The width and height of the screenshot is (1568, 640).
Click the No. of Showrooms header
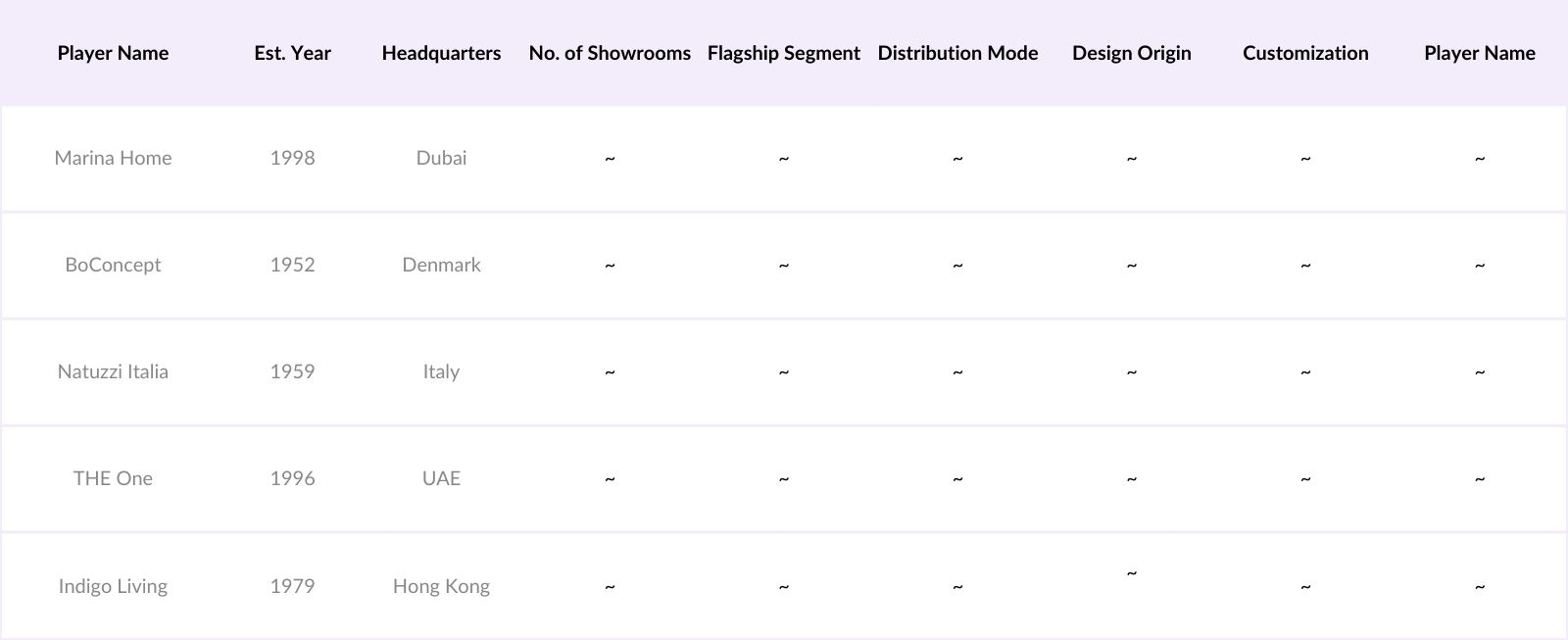(x=610, y=53)
